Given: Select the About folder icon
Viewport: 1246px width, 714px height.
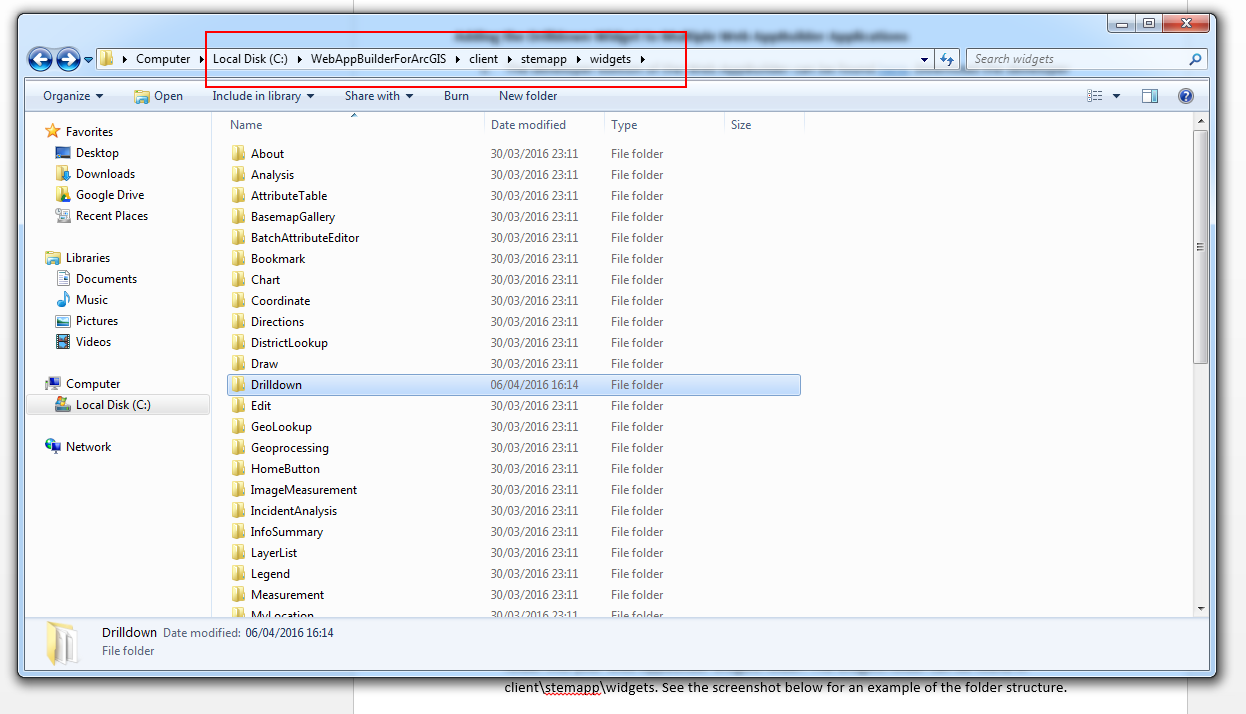Looking at the screenshot, I should [238, 154].
